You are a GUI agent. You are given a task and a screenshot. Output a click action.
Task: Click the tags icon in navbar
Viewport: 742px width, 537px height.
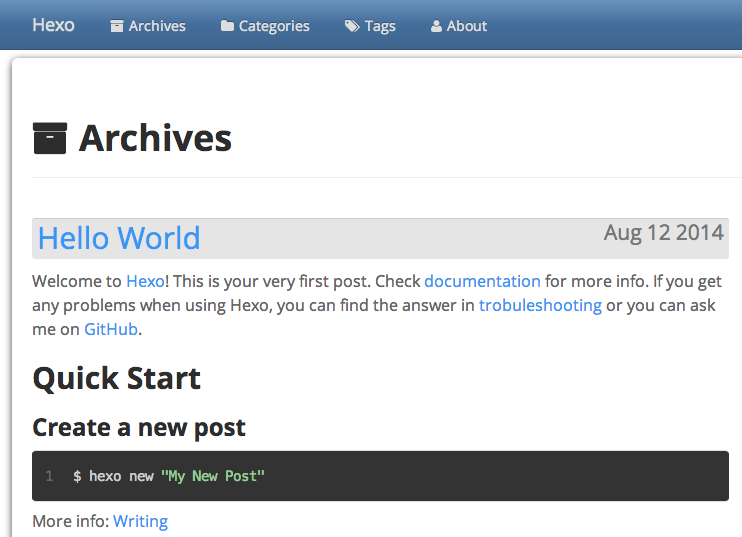pyautogui.click(x=352, y=26)
